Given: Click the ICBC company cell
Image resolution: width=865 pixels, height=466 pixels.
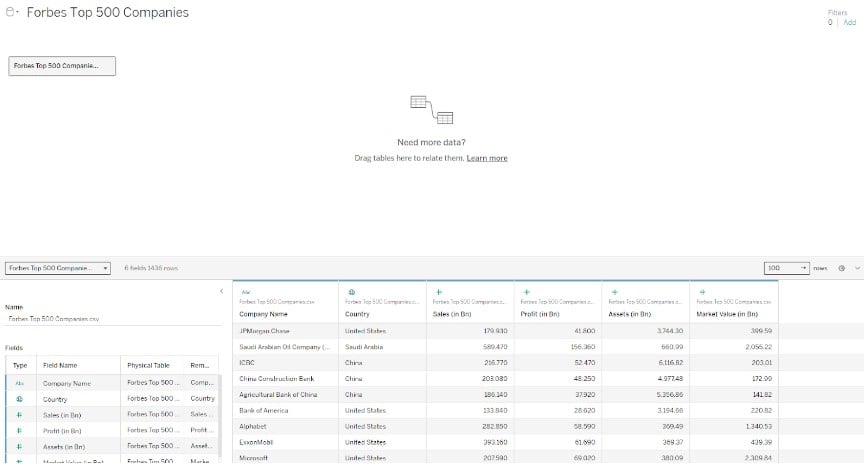Looking at the screenshot, I should click(x=285, y=363).
